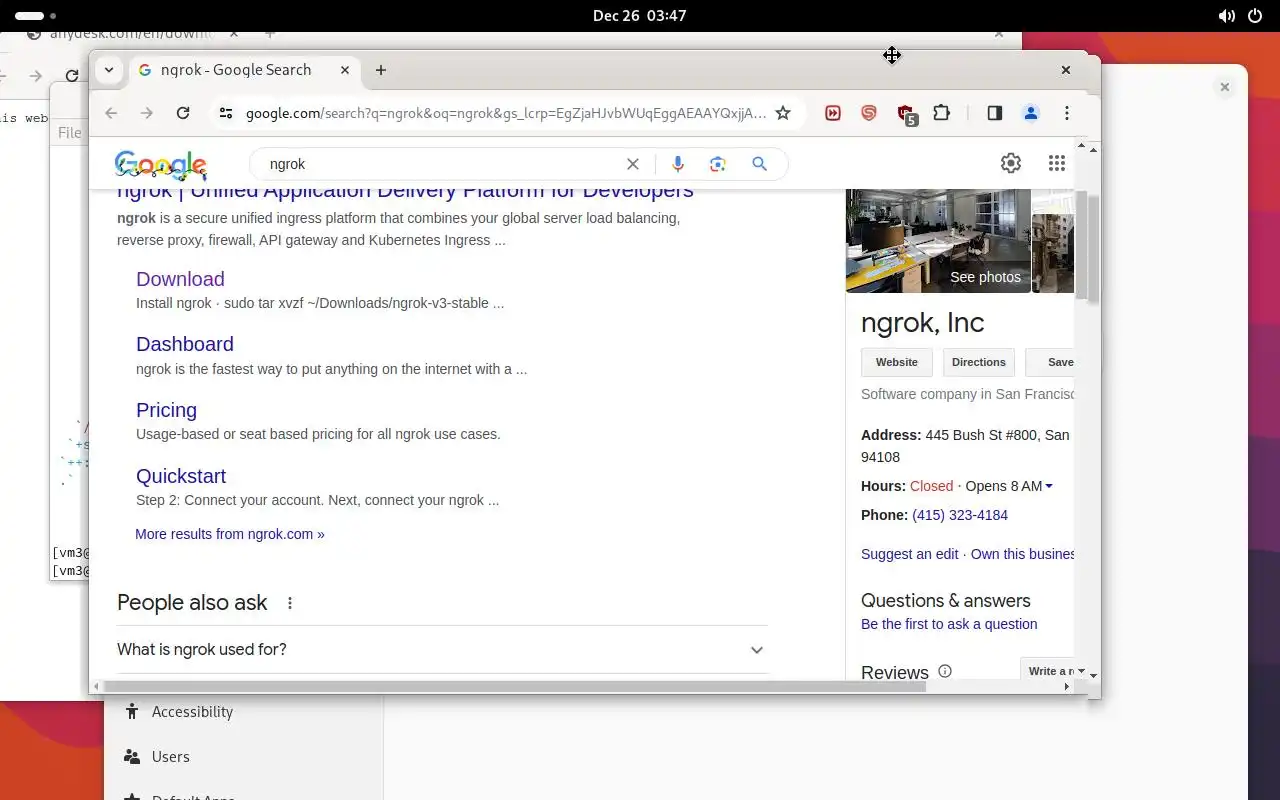
Task: Click in the Google search input field
Action: point(440,164)
